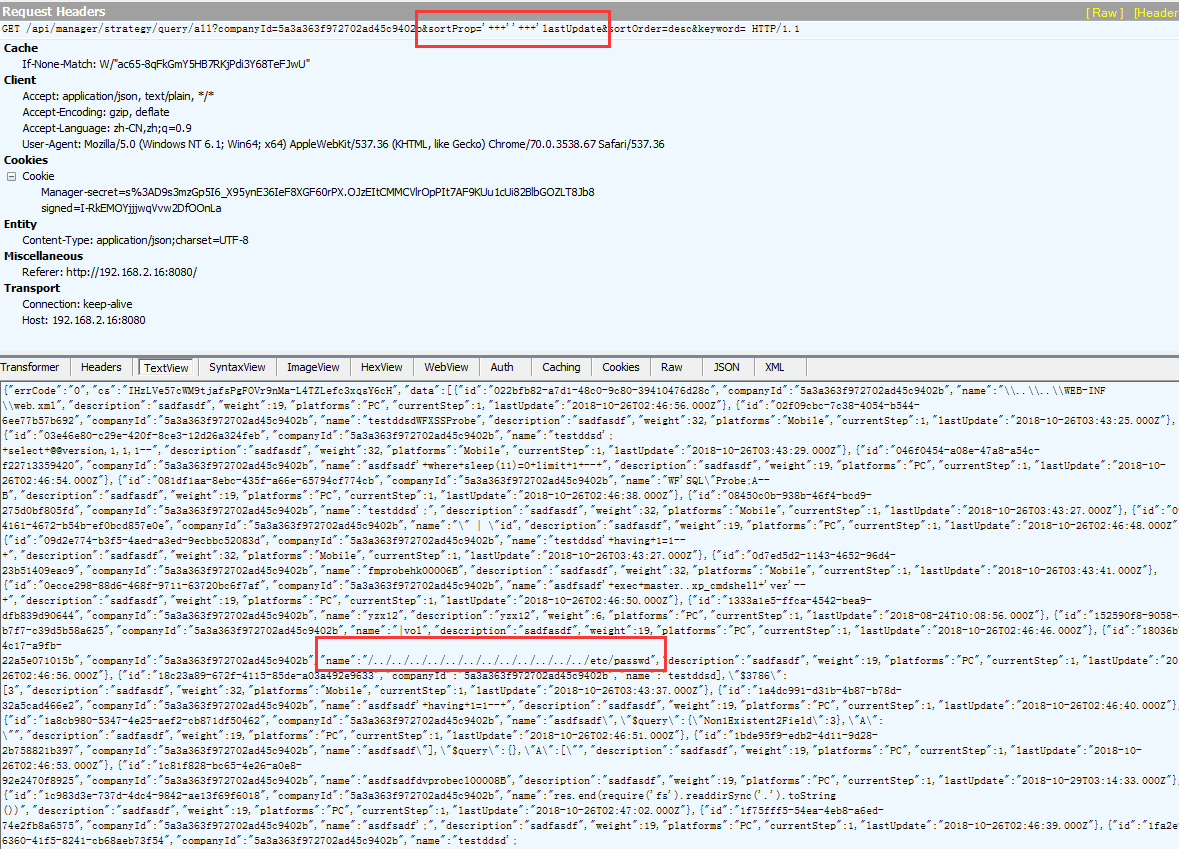Click the Client section heading

pos(20,80)
